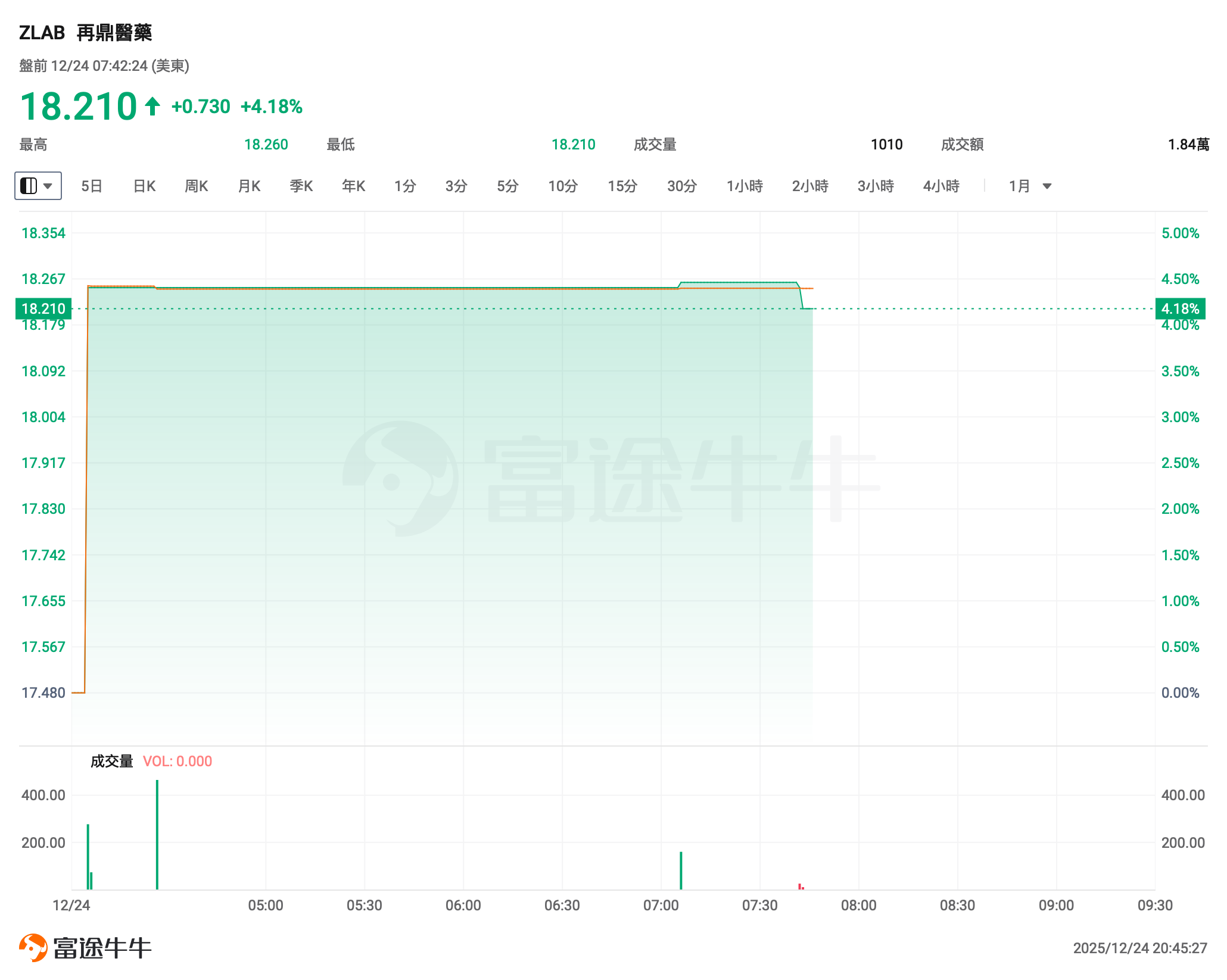Select the 4小時 interval tab
The height and width of the screenshot is (980, 1227).
coord(941,186)
